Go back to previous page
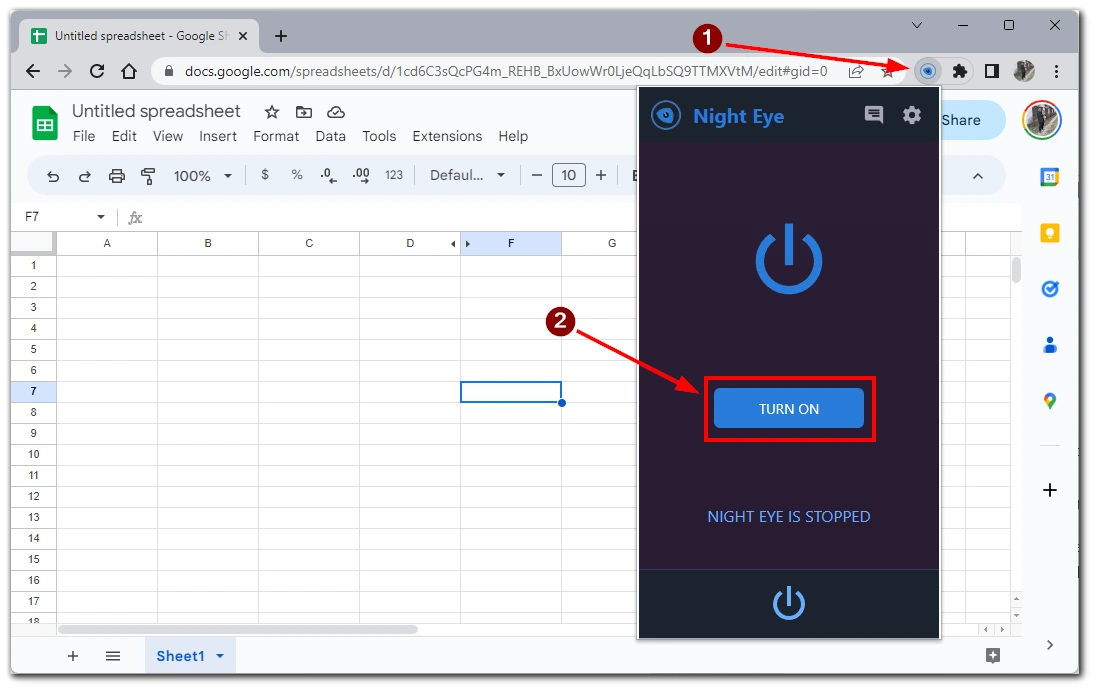 33,71
